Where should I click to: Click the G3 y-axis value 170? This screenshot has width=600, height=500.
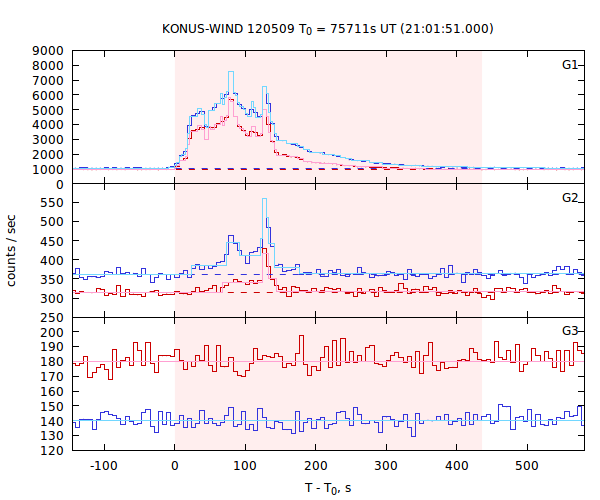pos(52,377)
